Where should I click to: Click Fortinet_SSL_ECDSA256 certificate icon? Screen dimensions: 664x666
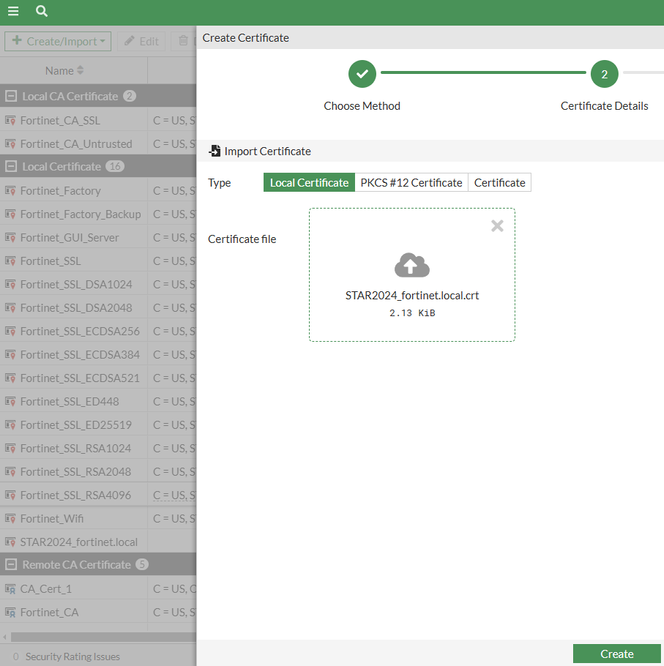10,331
